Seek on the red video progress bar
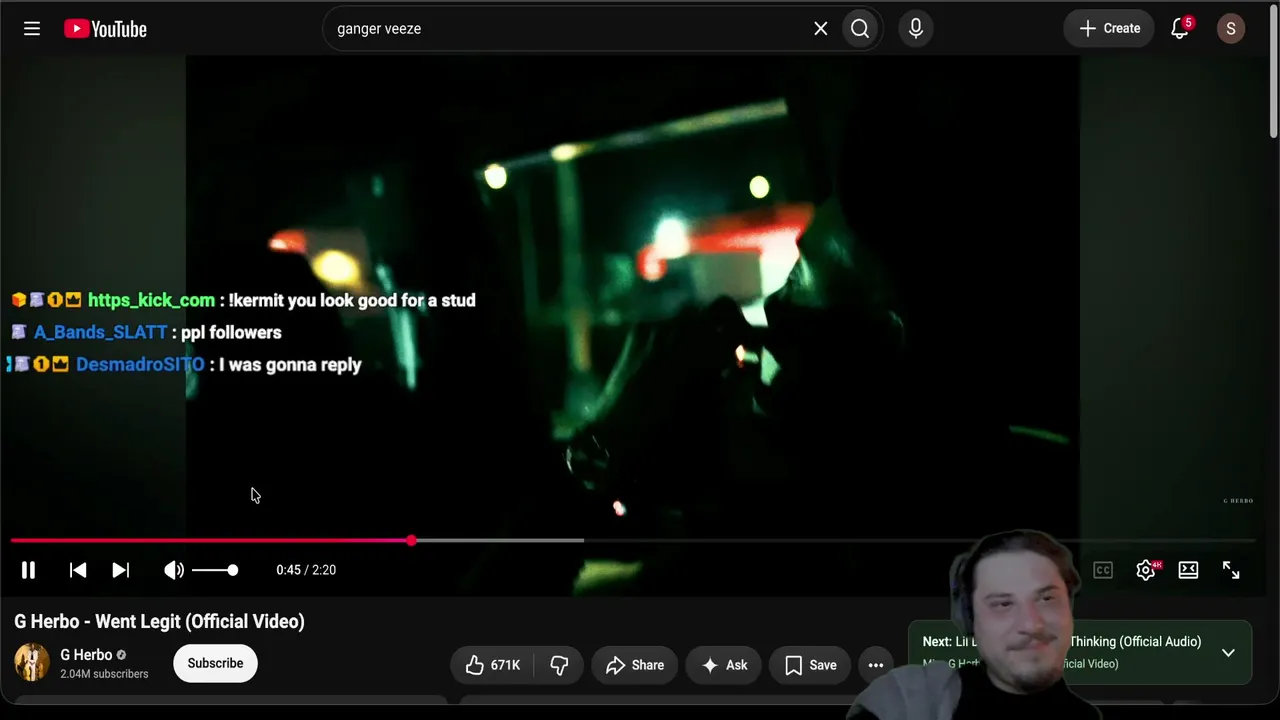The image size is (1280, 720). point(632,541)
